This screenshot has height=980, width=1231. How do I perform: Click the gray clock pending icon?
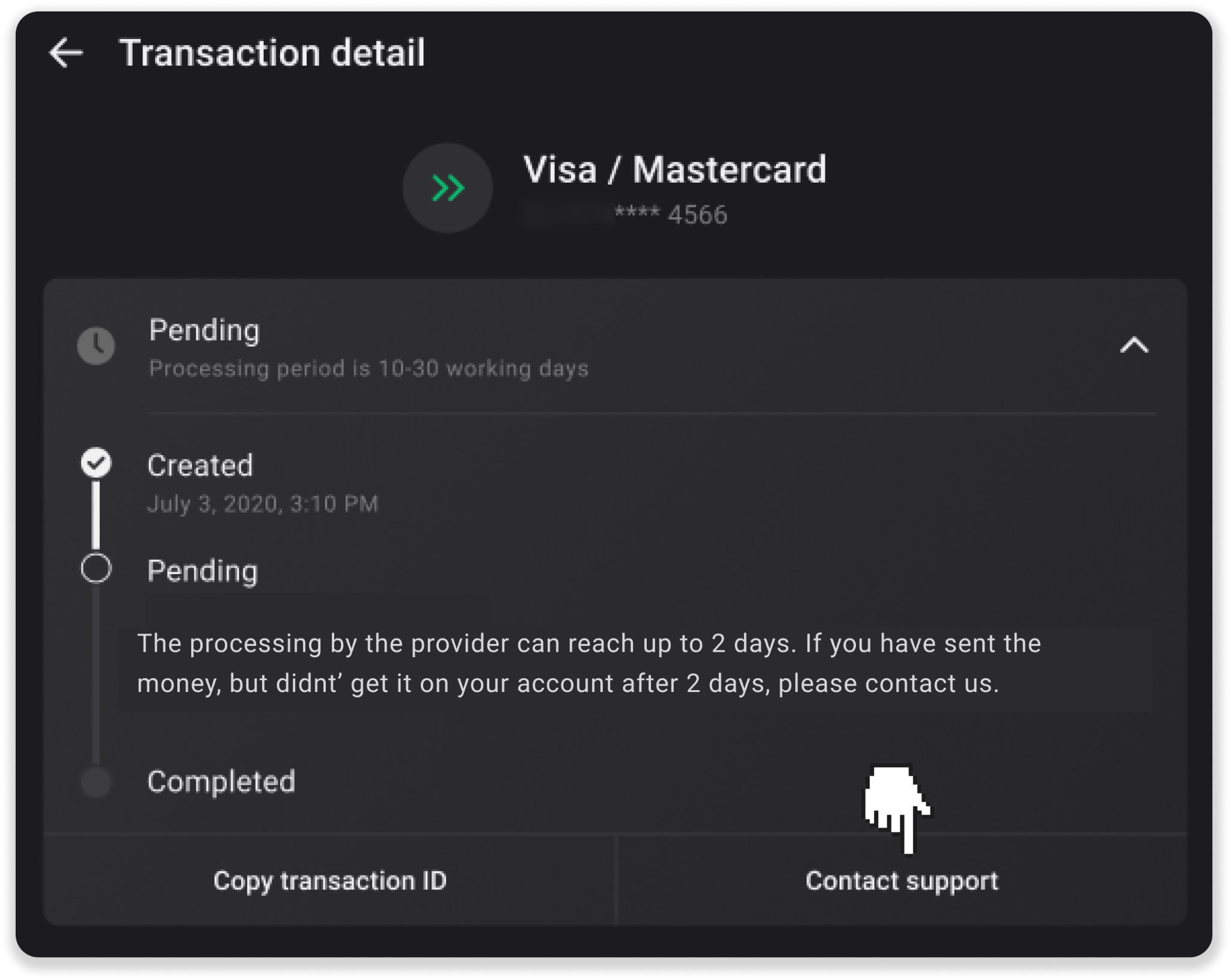[96, 346]
